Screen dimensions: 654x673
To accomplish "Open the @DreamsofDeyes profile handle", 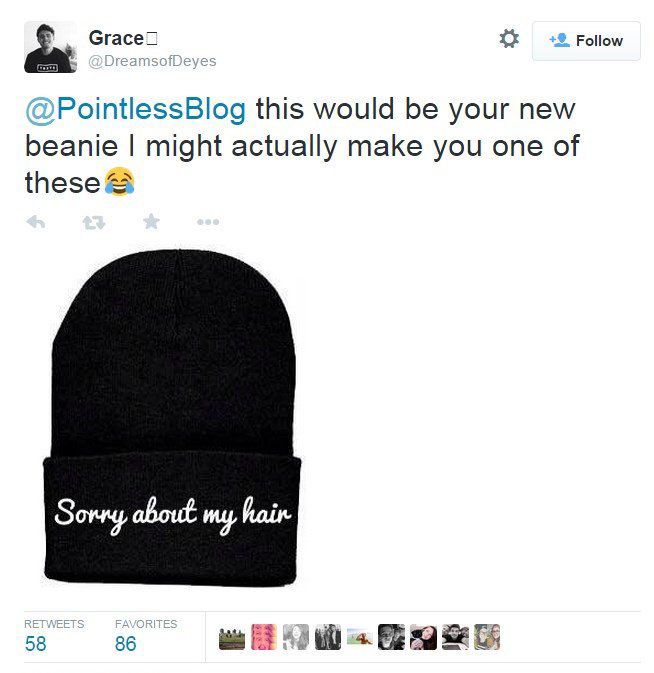I will [152, 61].
